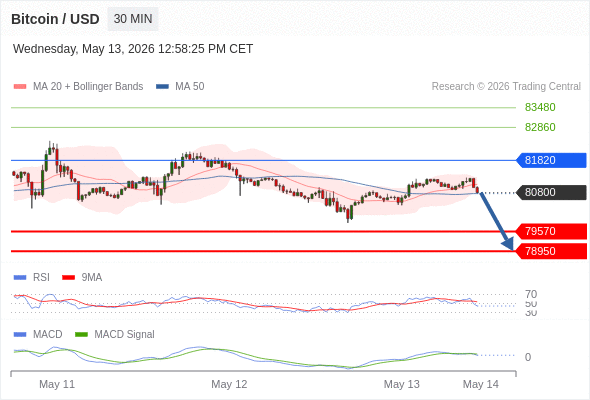Screen dimensions: 590x400
Task: Click the MA 20 + Bollinger Bands legend swatch
Action: [20, 87]
